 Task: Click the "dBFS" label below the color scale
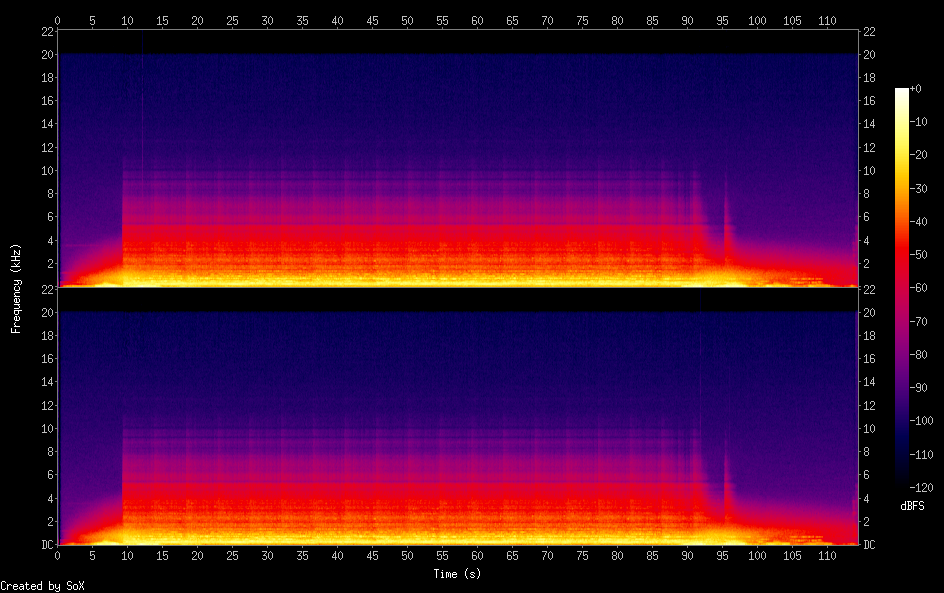(912, 507)
